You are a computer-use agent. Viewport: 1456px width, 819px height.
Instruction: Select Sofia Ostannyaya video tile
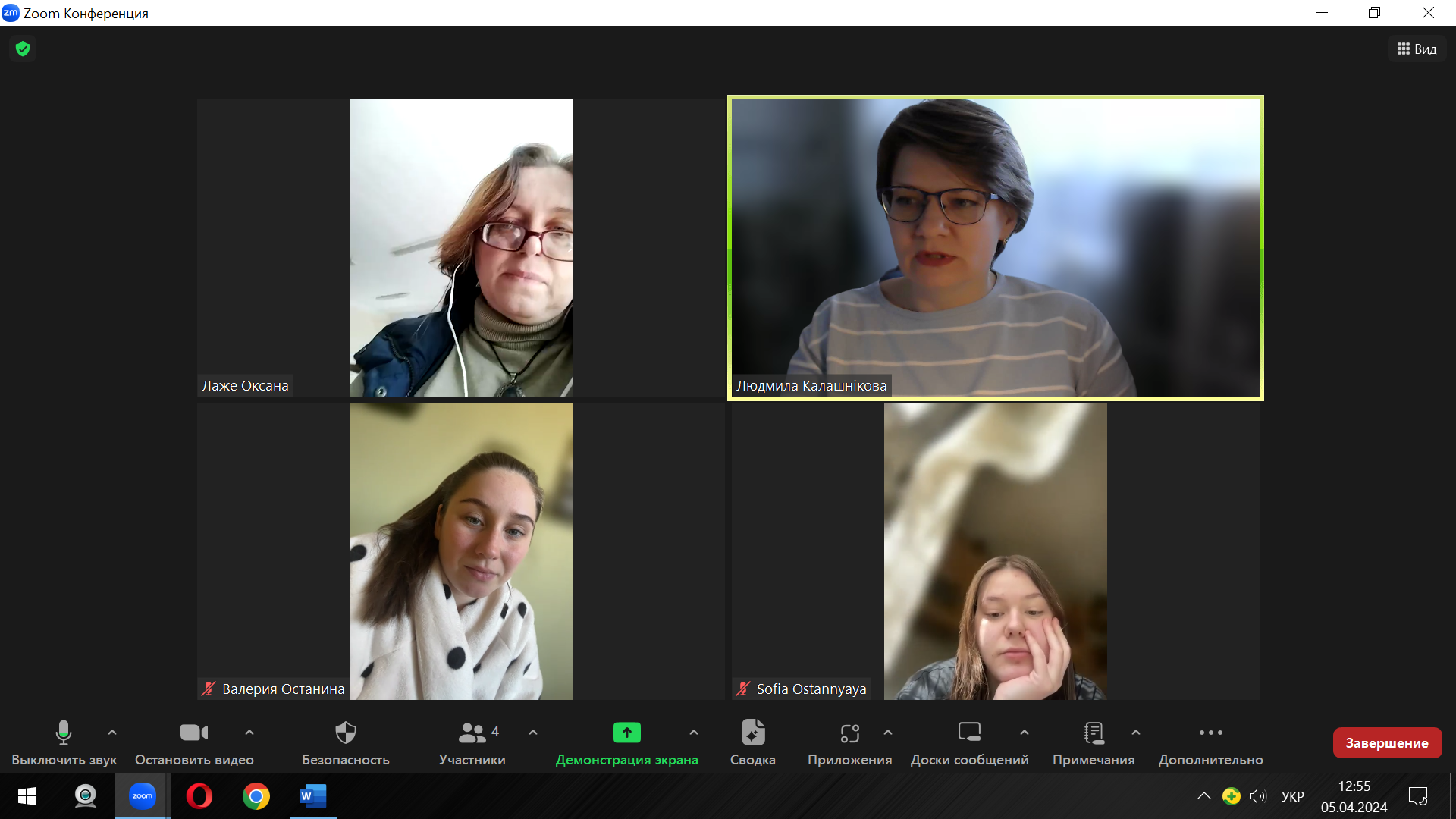996,551
